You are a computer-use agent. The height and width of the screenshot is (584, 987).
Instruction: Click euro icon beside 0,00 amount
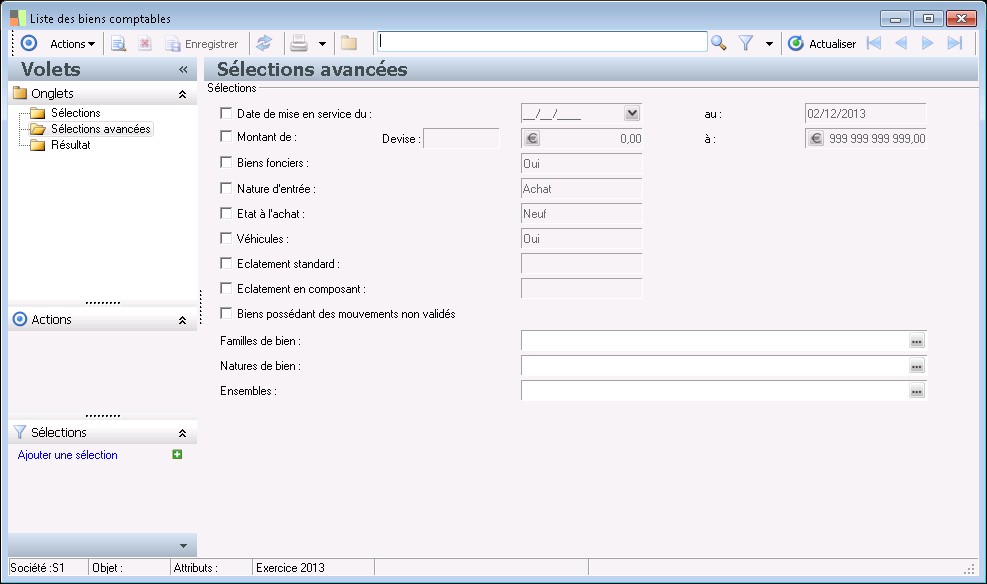point(532,138)
